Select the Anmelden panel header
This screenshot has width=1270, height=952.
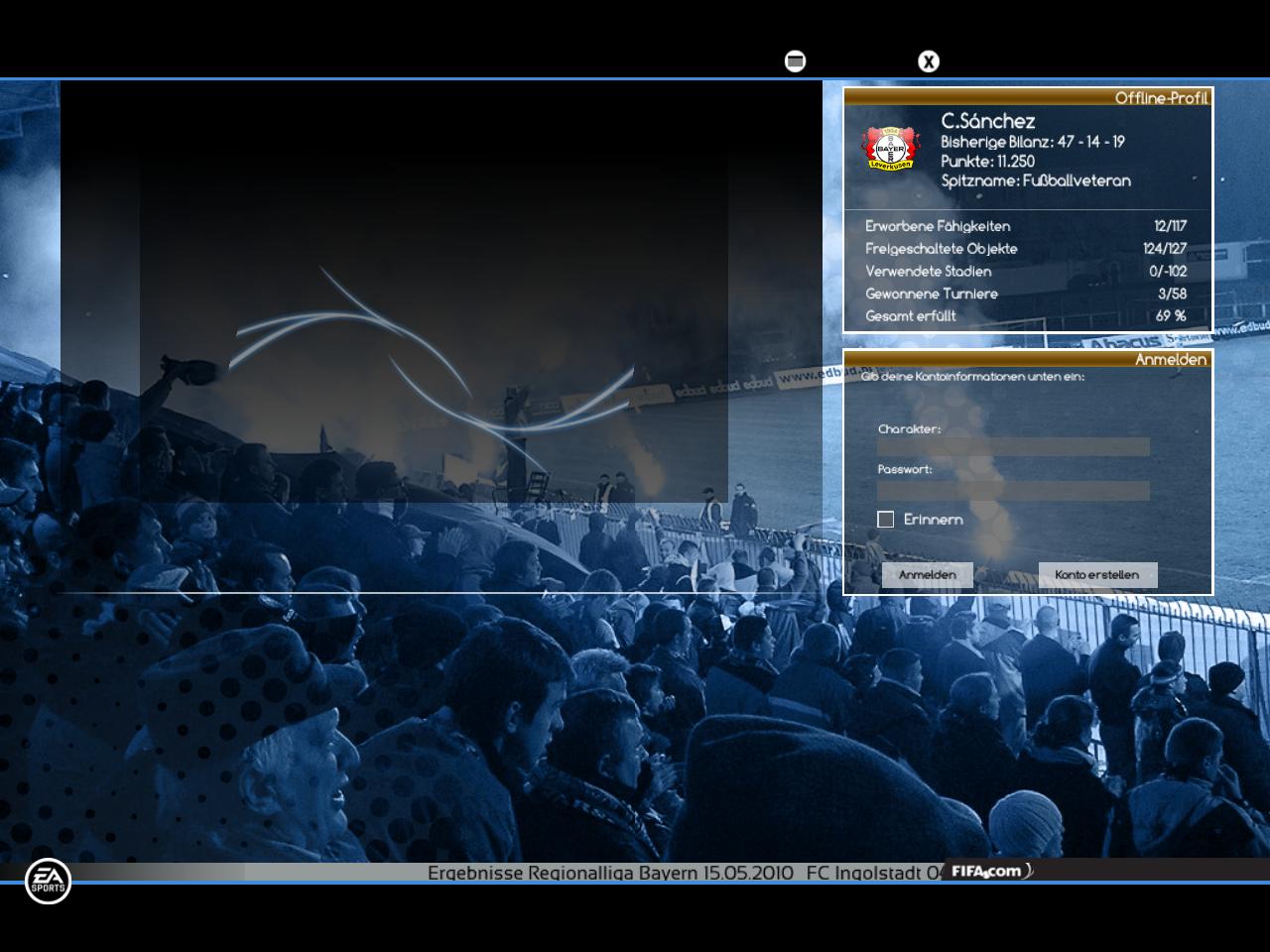point(1028,359)
